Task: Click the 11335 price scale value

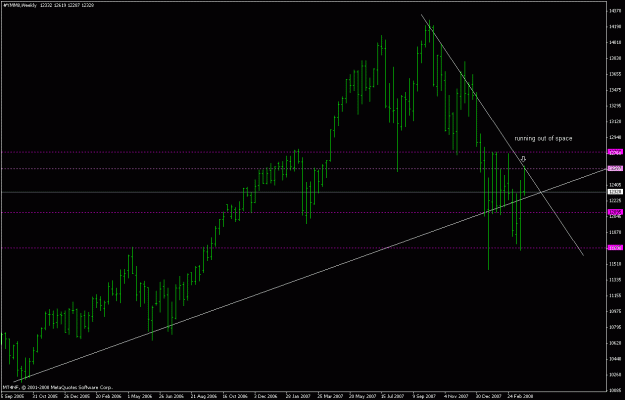Action: (x=614, y=280)
